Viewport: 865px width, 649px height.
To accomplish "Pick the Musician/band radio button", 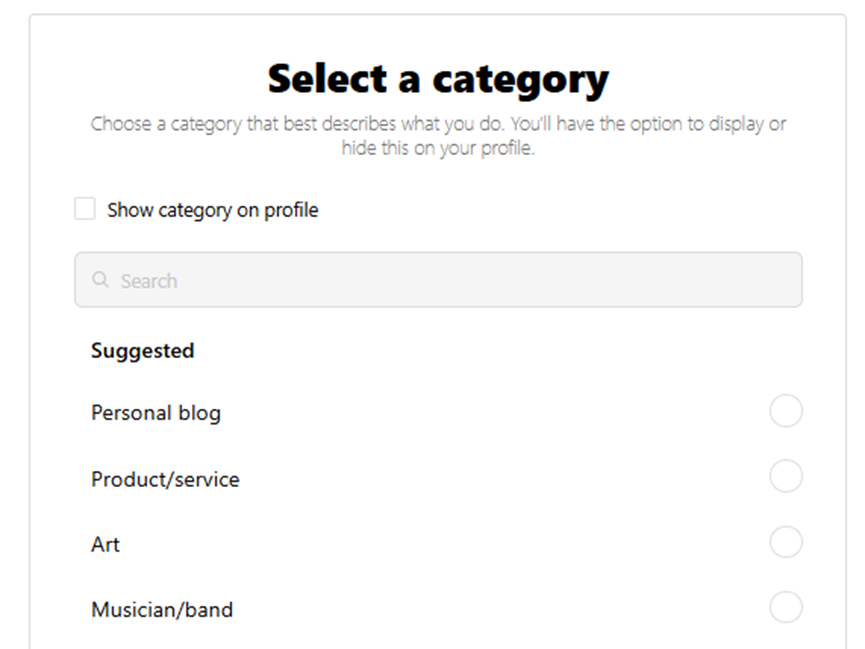I will pos(786,607).
